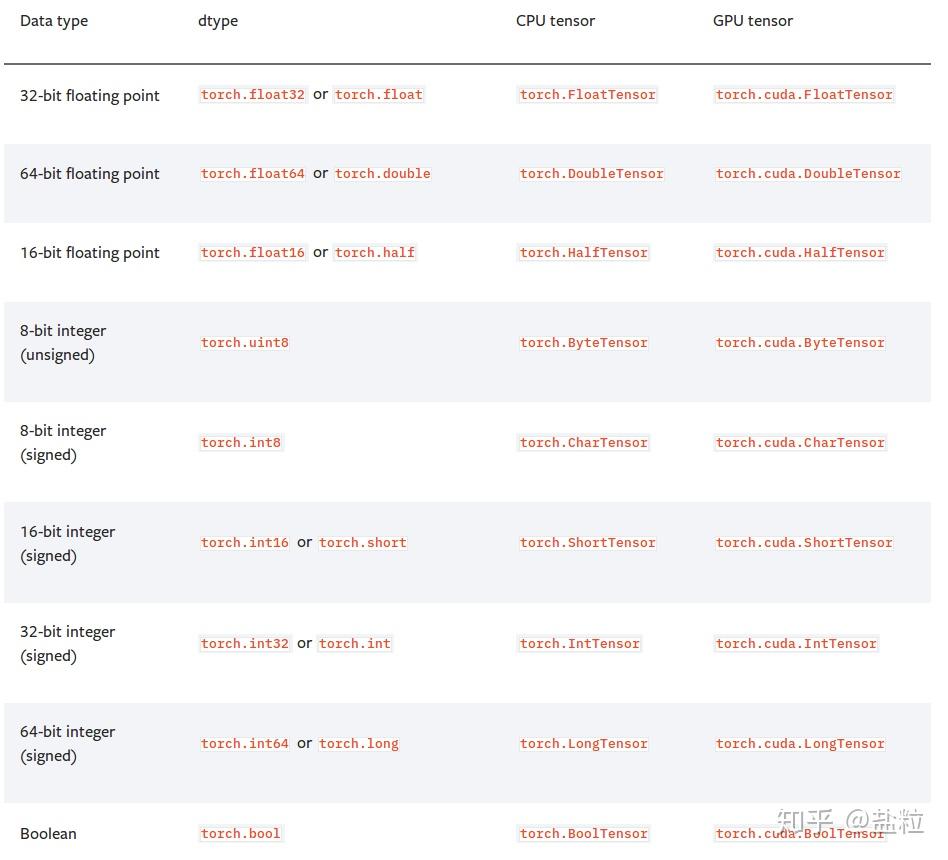Click the GPU tensor column header
This screenshot has height=860, width=948.
[x=753, y=21]
